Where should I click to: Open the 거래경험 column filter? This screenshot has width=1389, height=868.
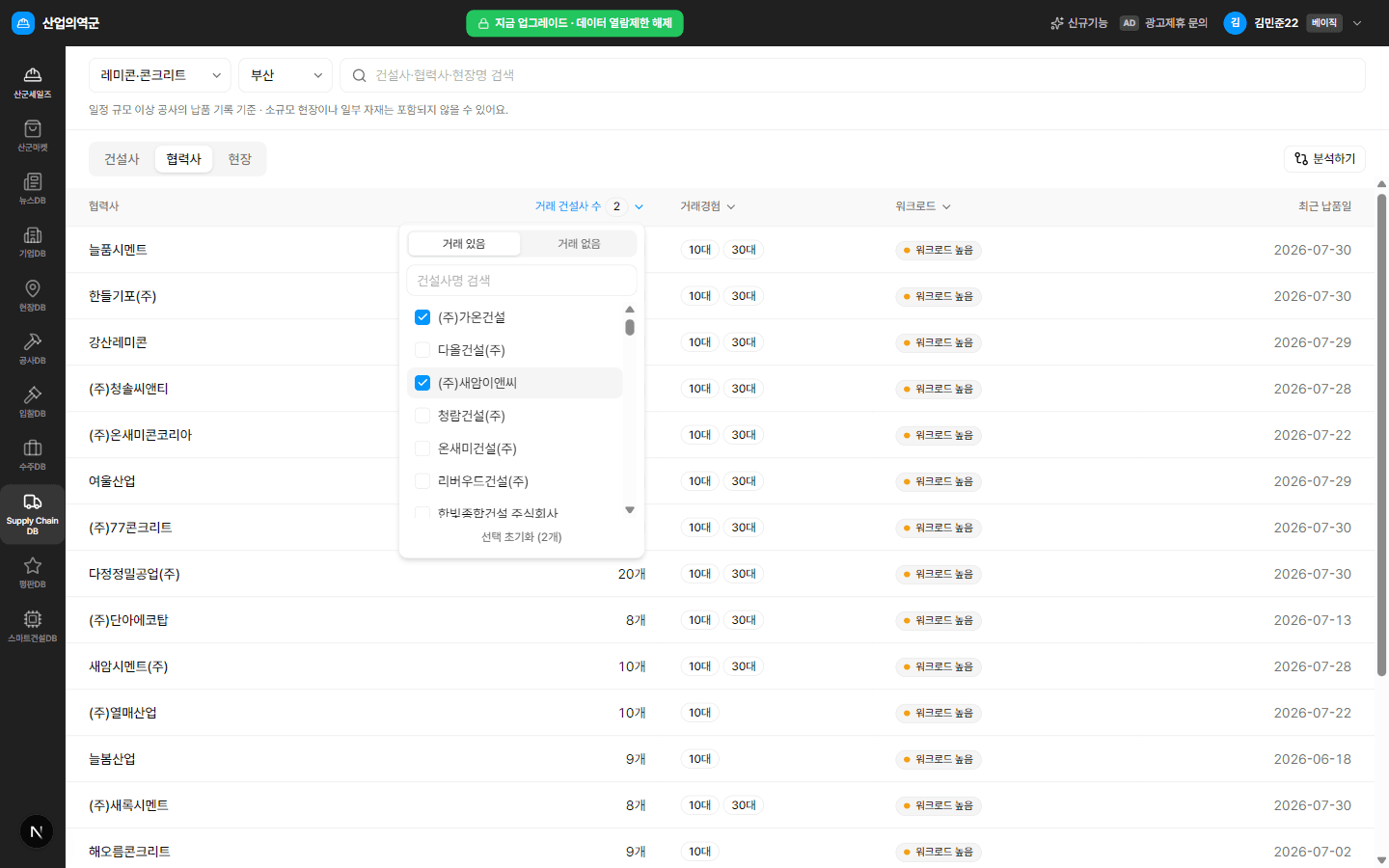click(x=708, y=206)
